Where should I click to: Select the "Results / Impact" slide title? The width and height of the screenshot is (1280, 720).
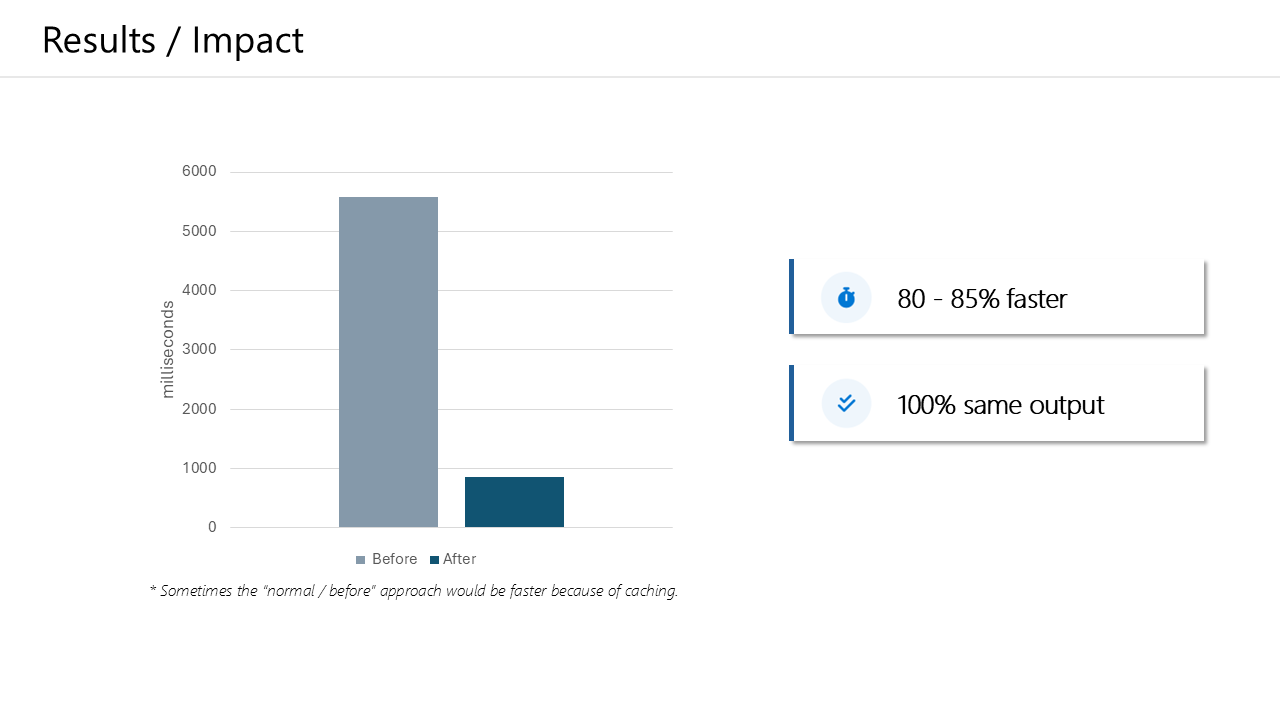click(x=173, y=40)
